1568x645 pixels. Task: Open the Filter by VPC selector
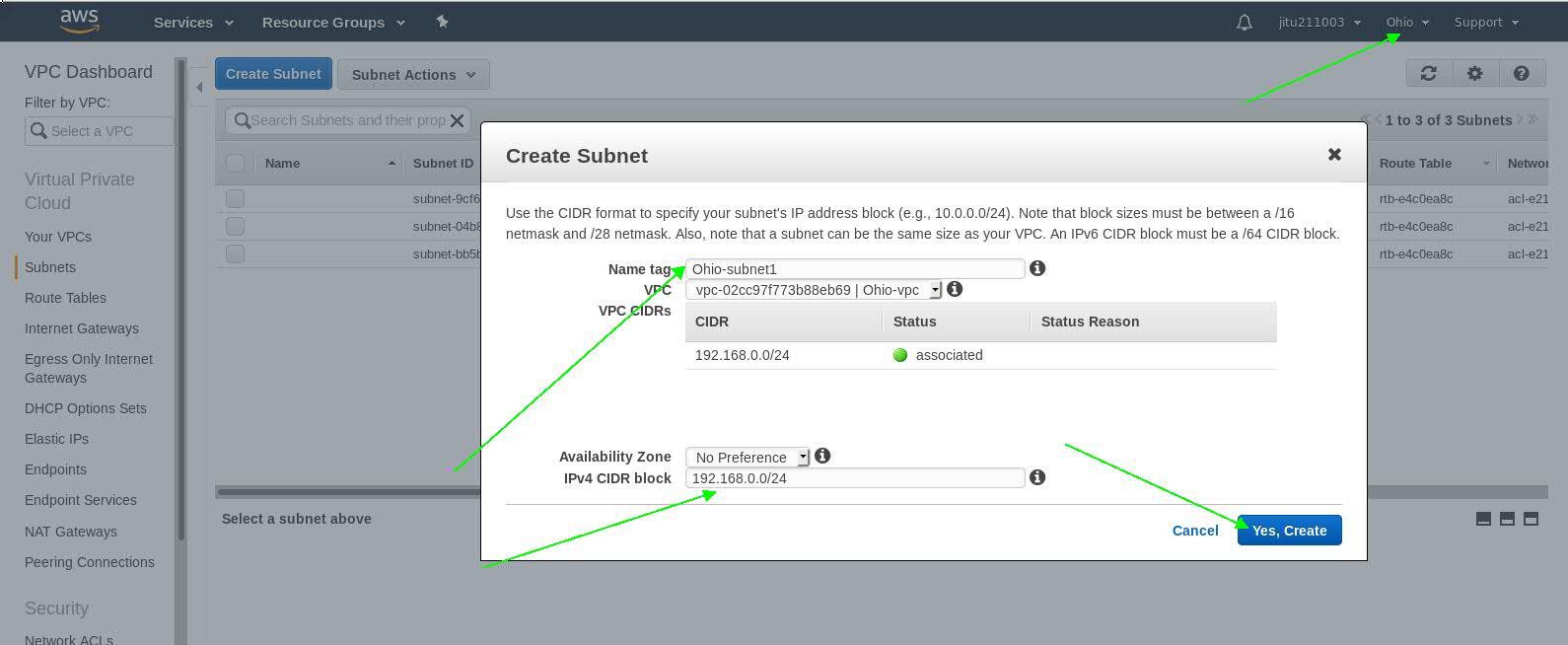pos(100,131)
